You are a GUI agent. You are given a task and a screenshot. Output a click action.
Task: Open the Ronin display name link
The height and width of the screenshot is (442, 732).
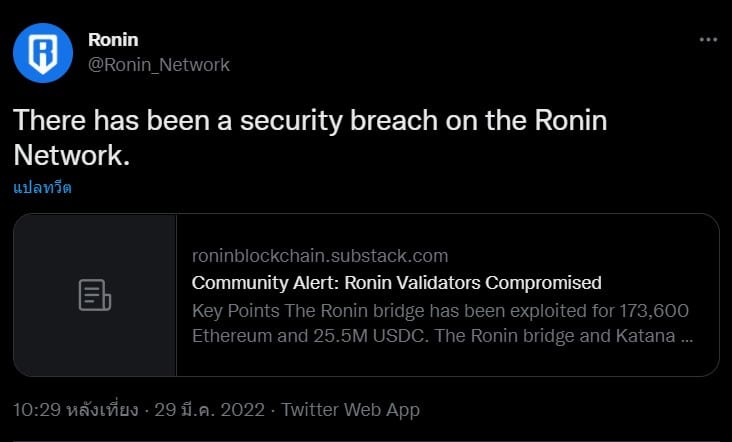113,40
